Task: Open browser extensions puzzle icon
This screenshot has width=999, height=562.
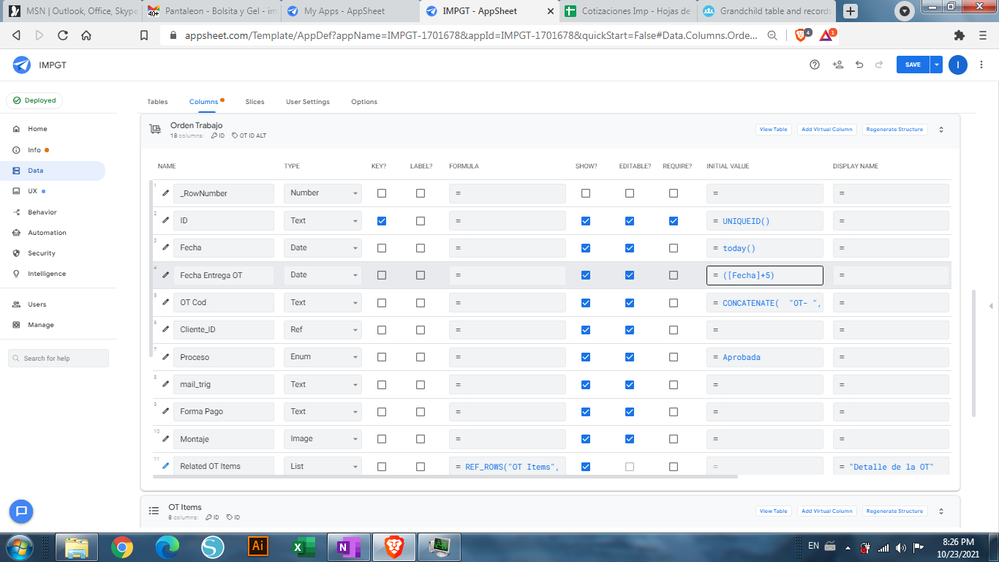Action: coord(959,36)
